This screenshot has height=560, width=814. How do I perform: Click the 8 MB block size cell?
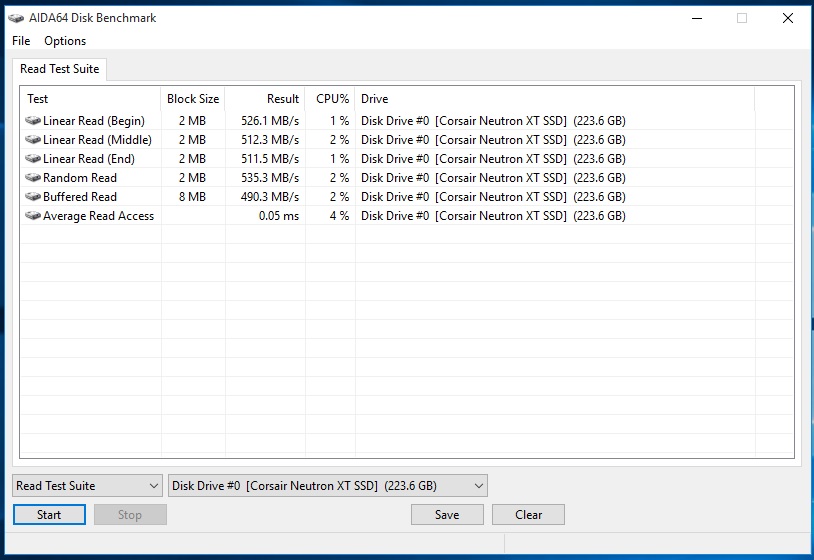193,197
